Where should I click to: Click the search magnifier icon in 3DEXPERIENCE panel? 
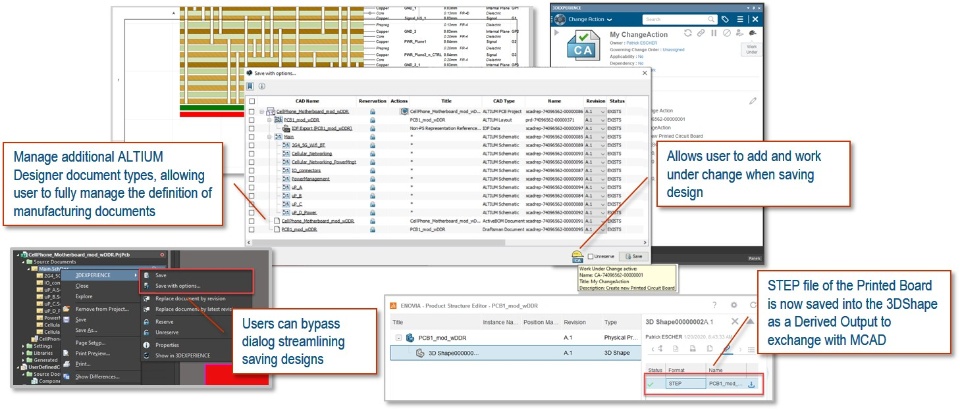click(x=711, y=20)
